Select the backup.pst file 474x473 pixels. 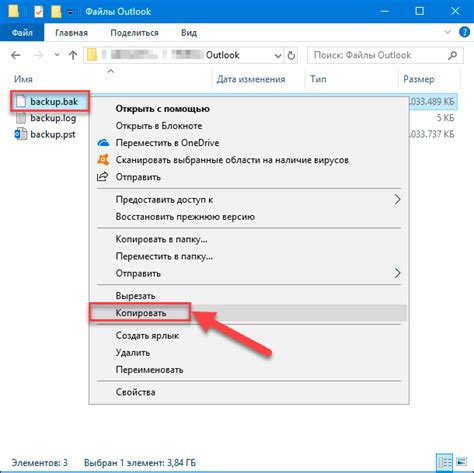(x=53, y=134)
